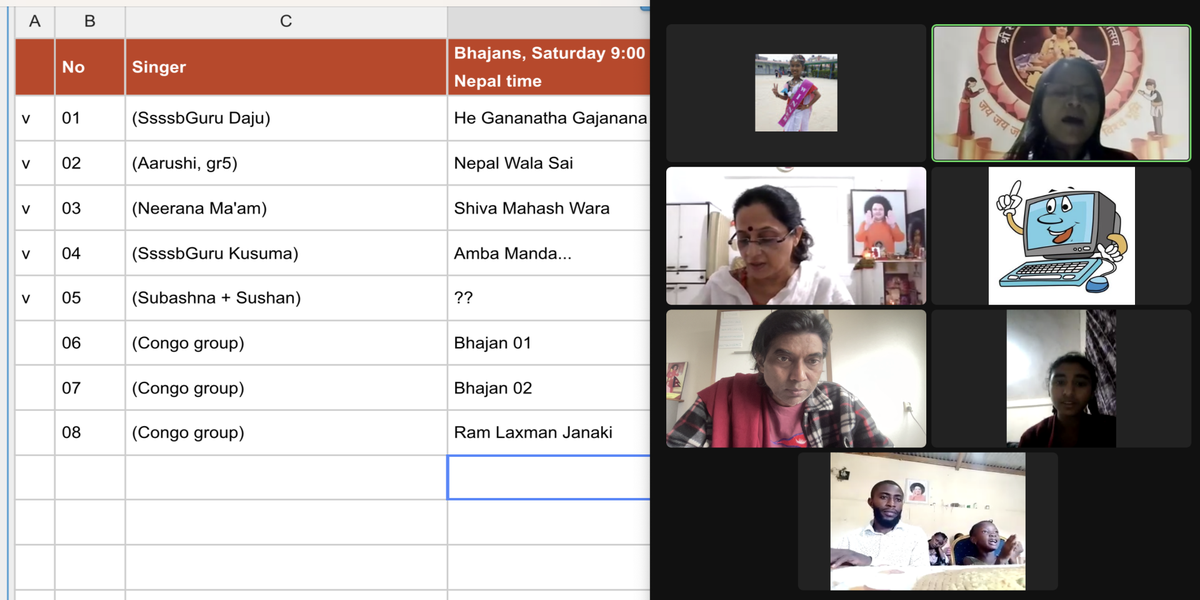Click the cartoon computer participant tile
The height and width of the screenshot is (600, 1200).
coord(1062,236)
